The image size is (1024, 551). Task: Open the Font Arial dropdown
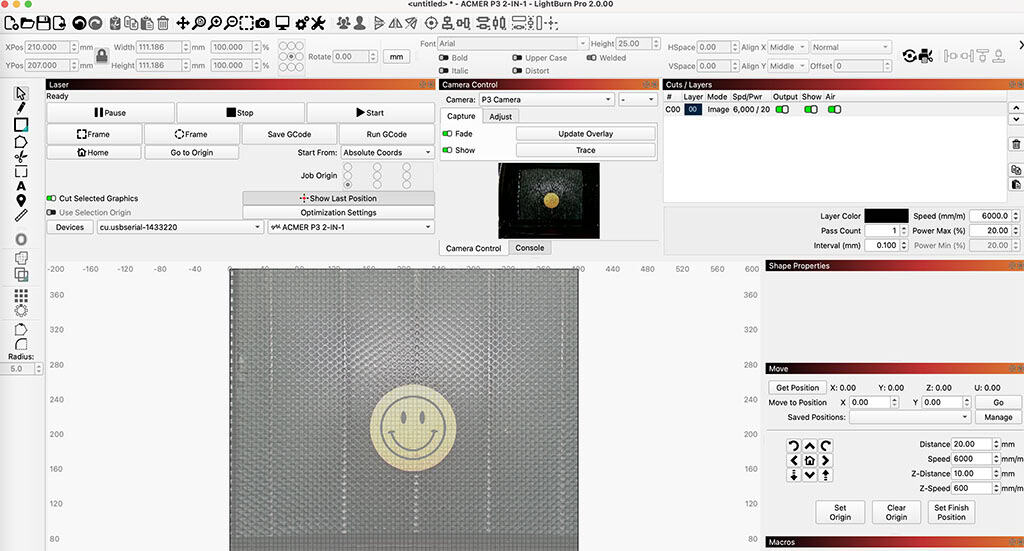point(512,43)
